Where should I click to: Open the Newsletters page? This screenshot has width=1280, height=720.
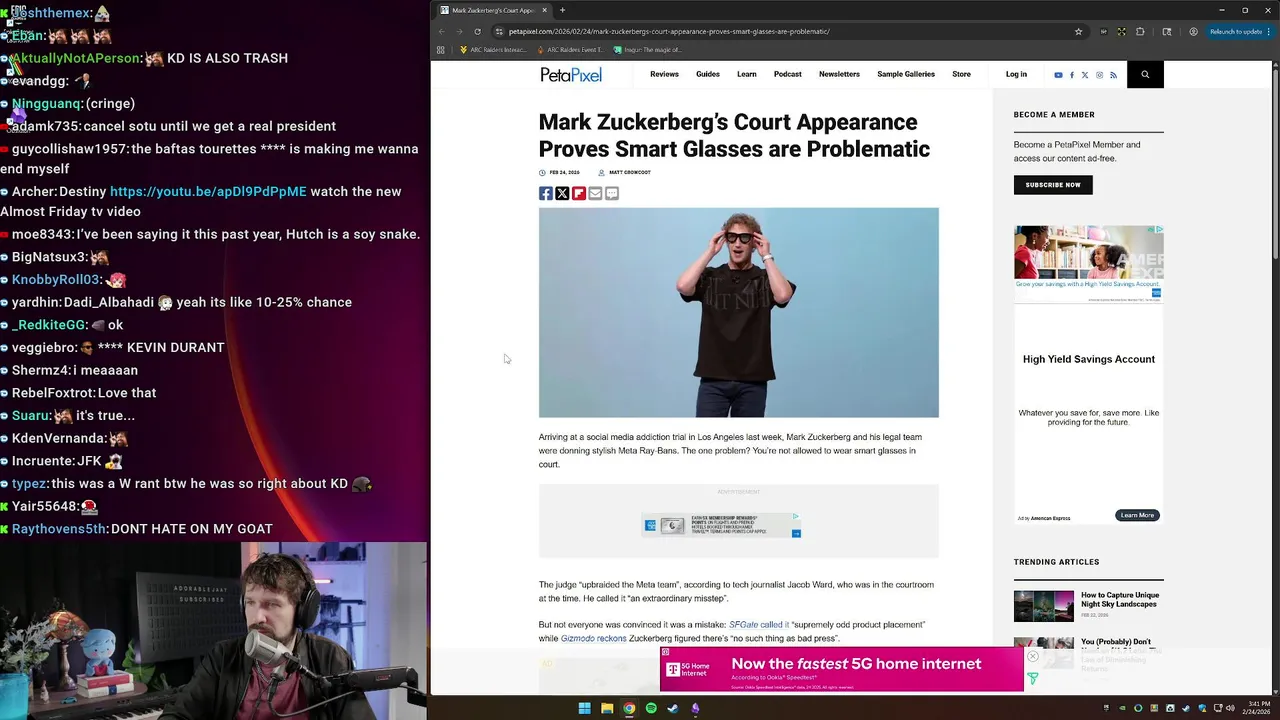tap(839, 74)
